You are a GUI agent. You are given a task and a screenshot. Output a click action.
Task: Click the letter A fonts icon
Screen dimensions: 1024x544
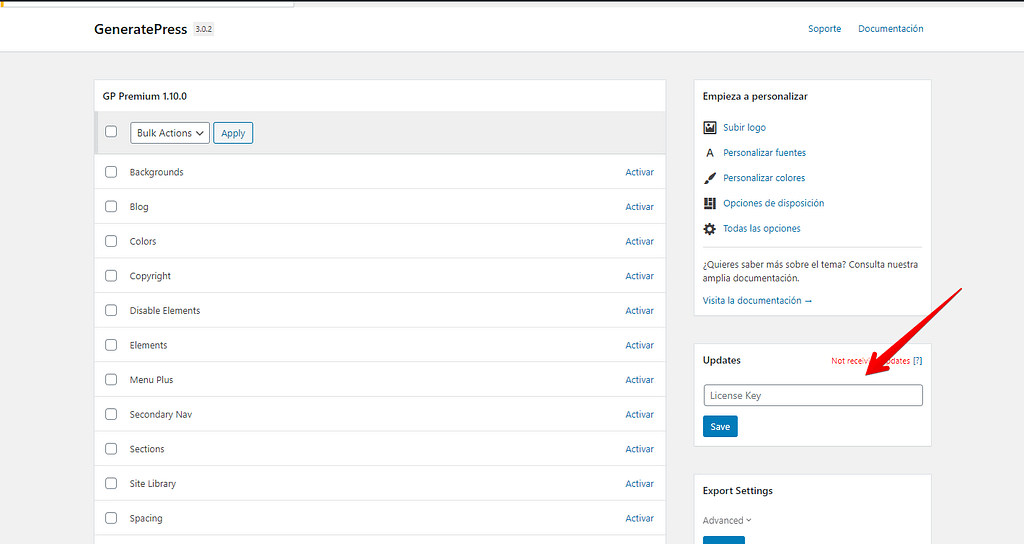click(x=709, y=153)
